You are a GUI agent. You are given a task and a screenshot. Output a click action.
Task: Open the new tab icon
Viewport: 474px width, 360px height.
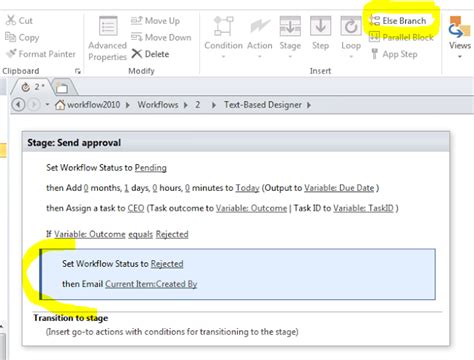[62, 88]
